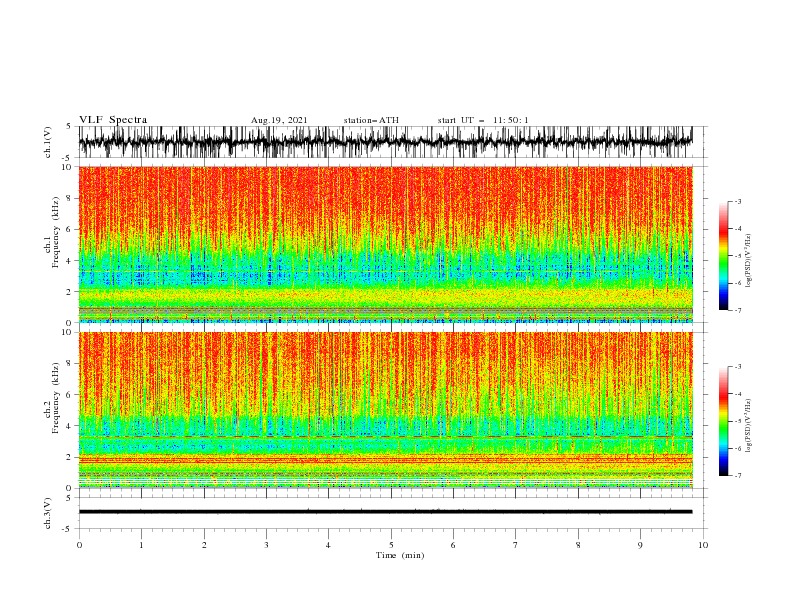Click time axis tick label '5'
Screen dimensions: 792x612
pos(391,545)
